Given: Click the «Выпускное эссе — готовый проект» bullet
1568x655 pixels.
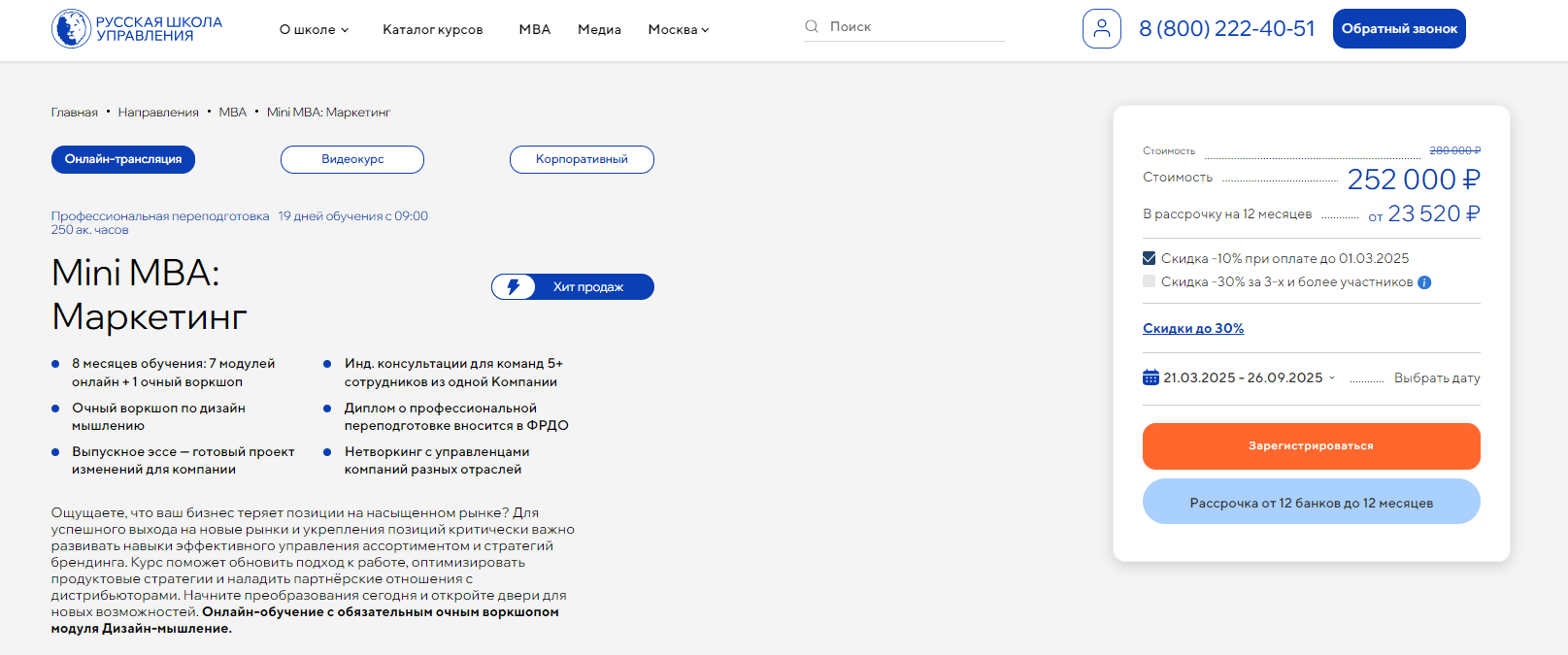Looking at the screenshot, I should [x=183, y=461].
